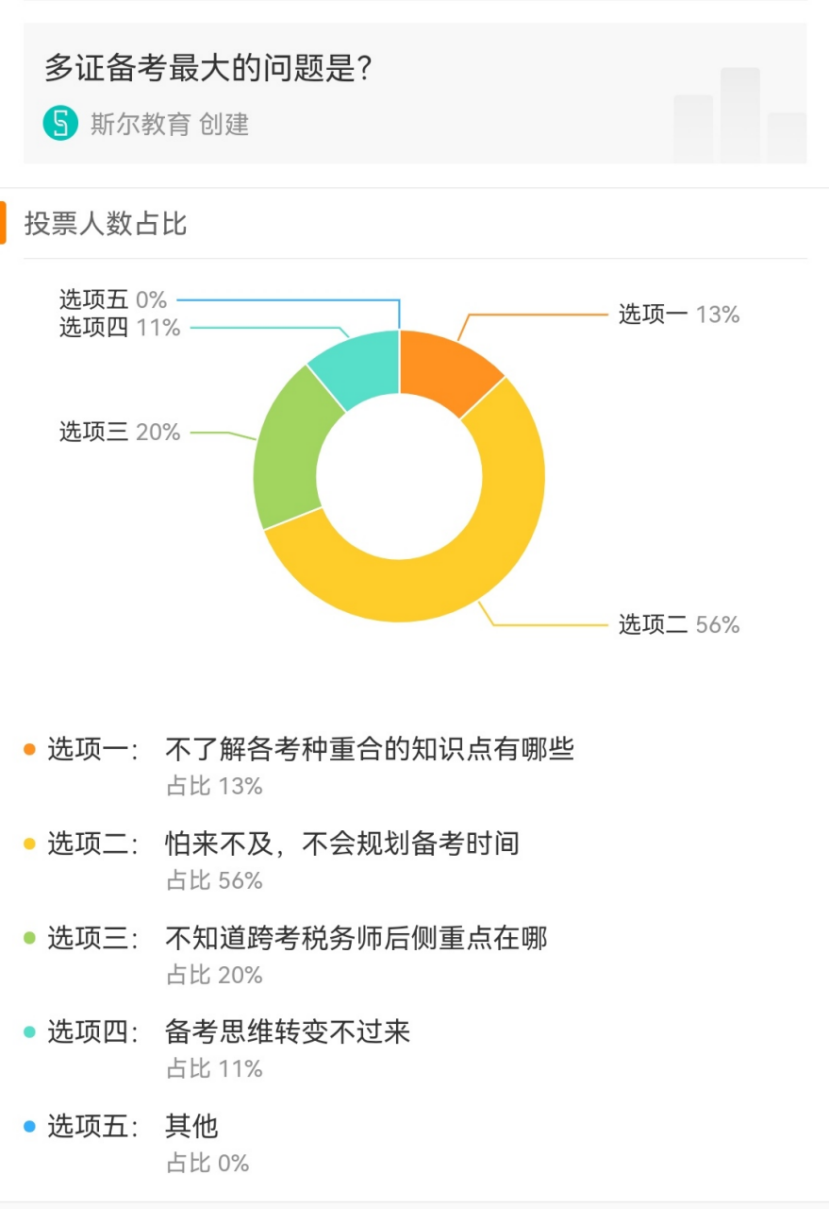
Task: Open the 多证备考最大的问题是 poll title
Action: [209, 68]
